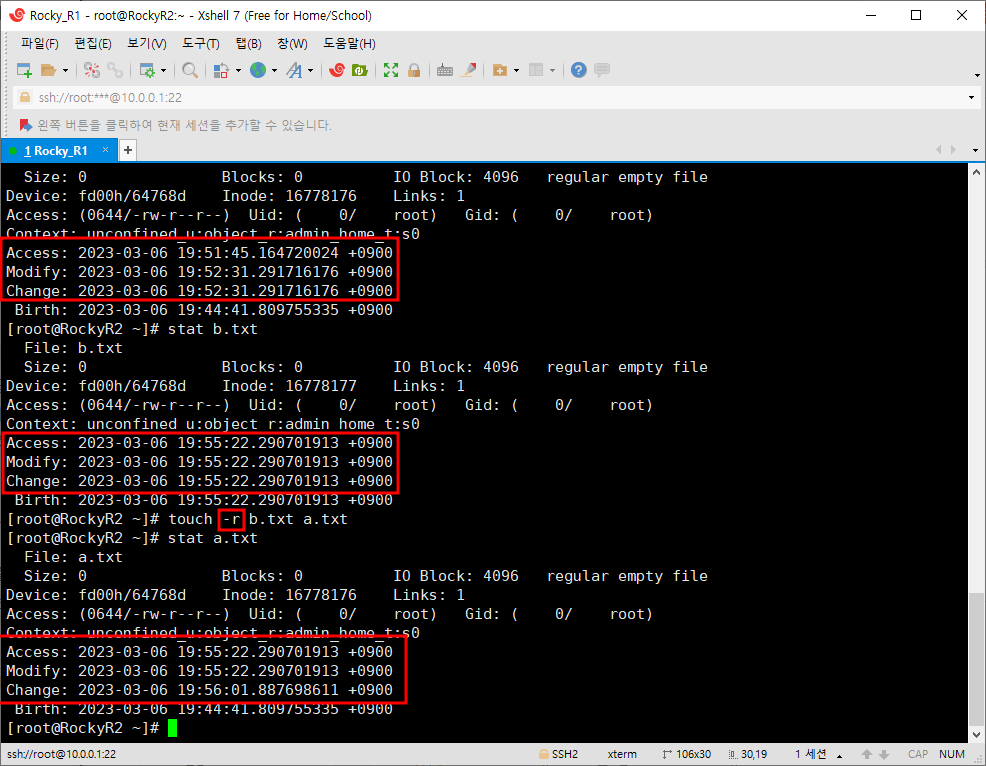Click the Find magnifier icon
This screenshot has height=766, width=986.
[x=189, y=70]
